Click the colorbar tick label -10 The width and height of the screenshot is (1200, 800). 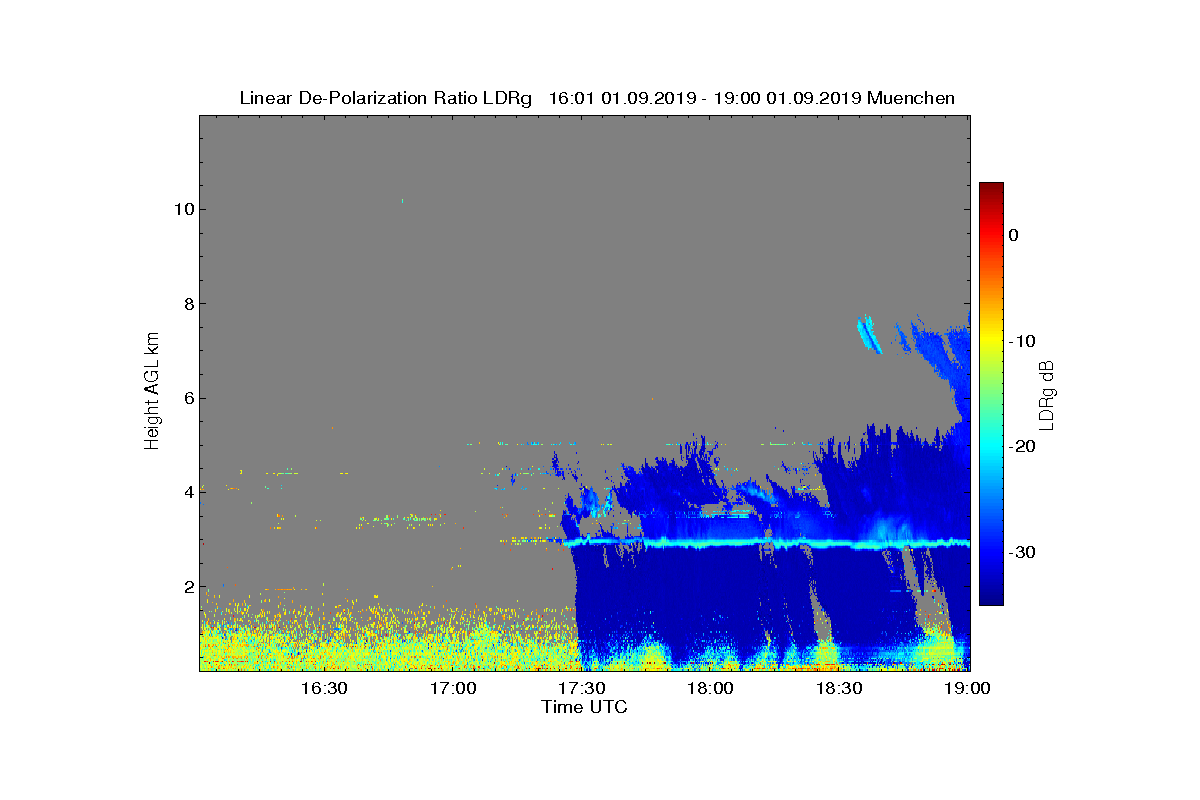[1021, 341]
